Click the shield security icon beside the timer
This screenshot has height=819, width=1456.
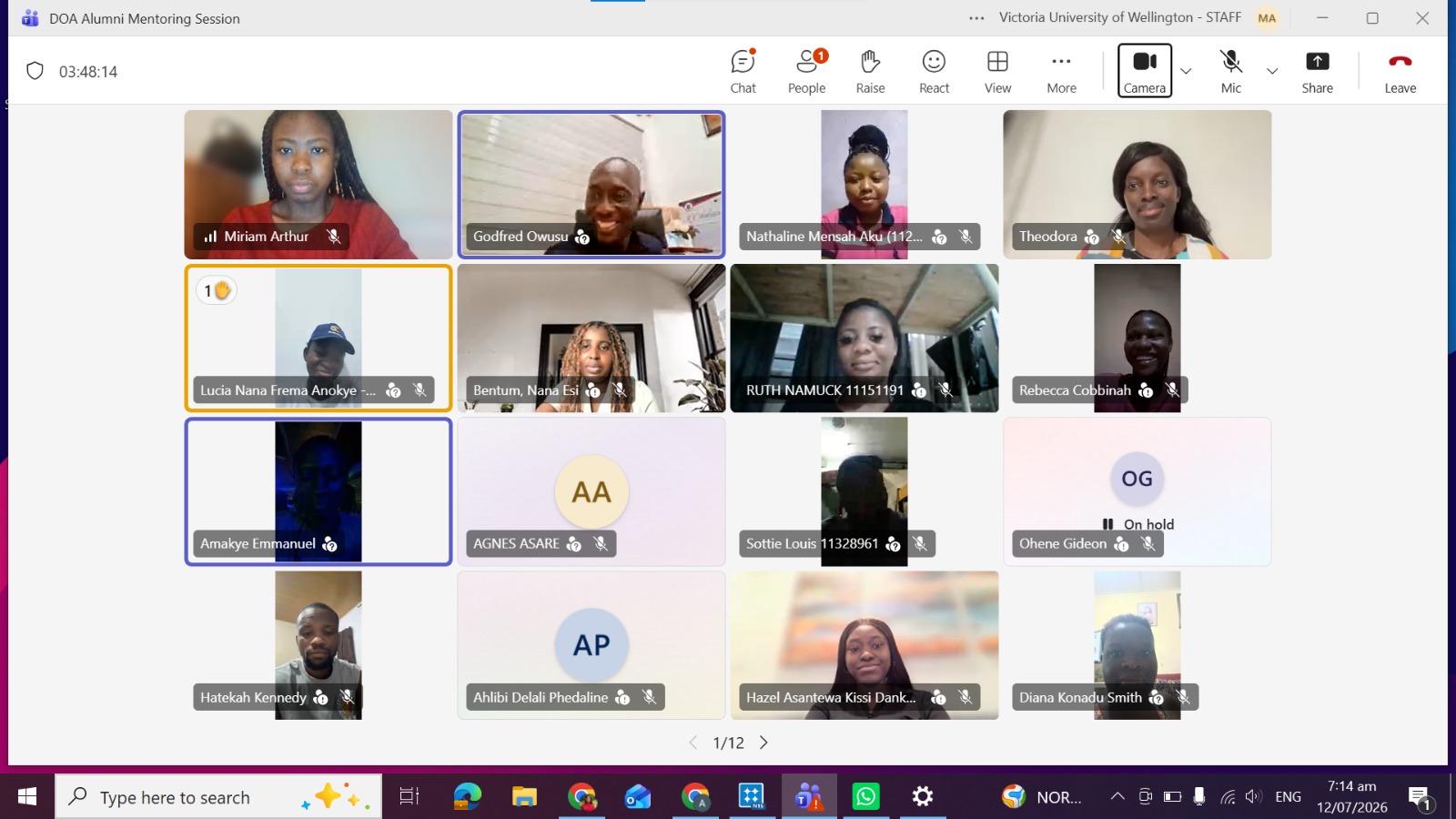[35, 71]
